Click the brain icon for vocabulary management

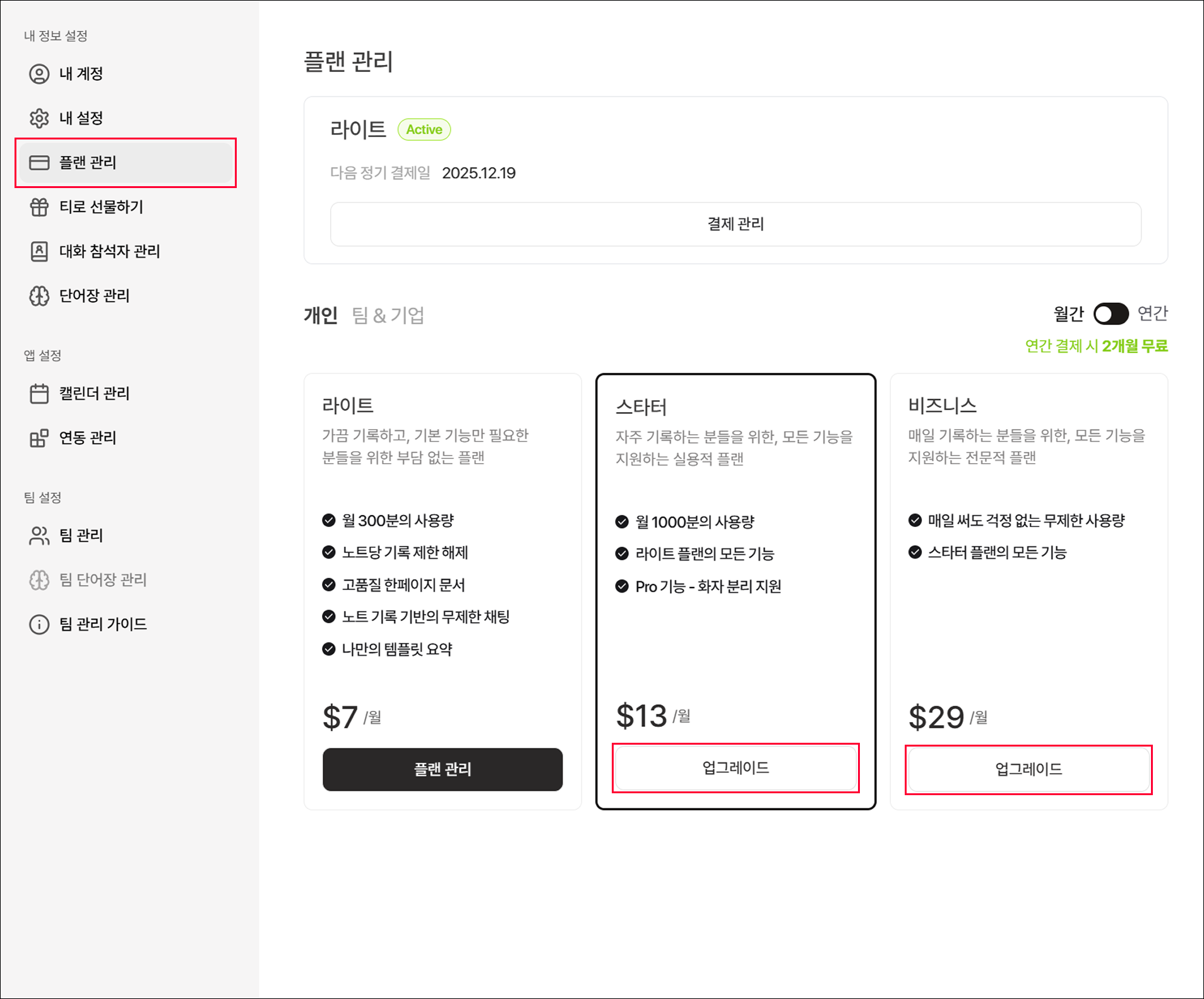click(39, 296)
